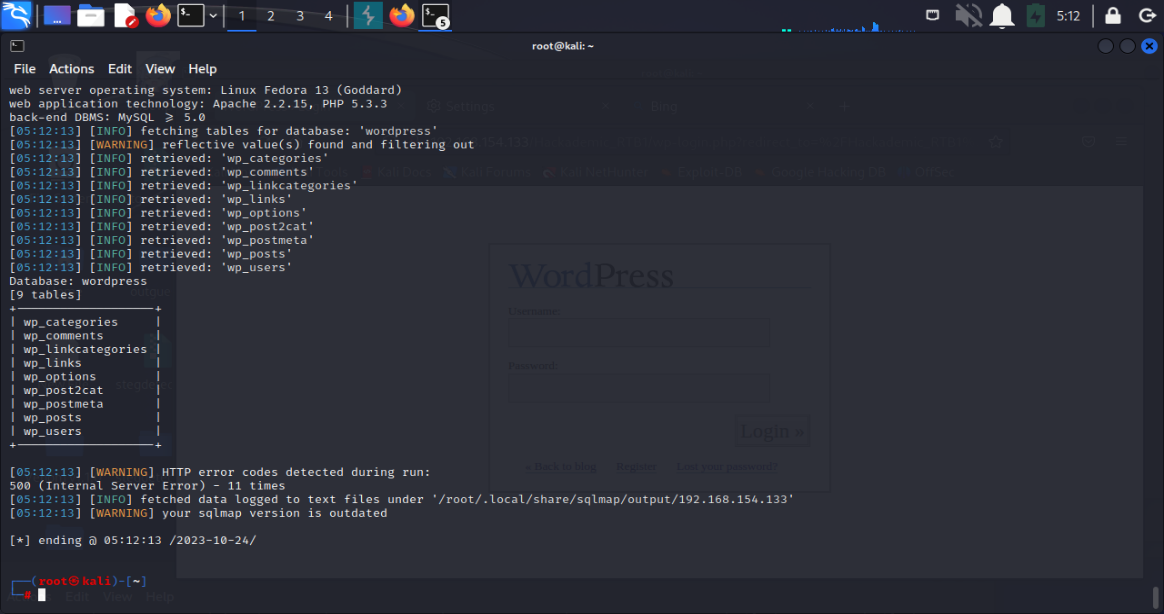Switch to Burp Suite taskbar window
1164x614 pixels.
coord(368,16)
